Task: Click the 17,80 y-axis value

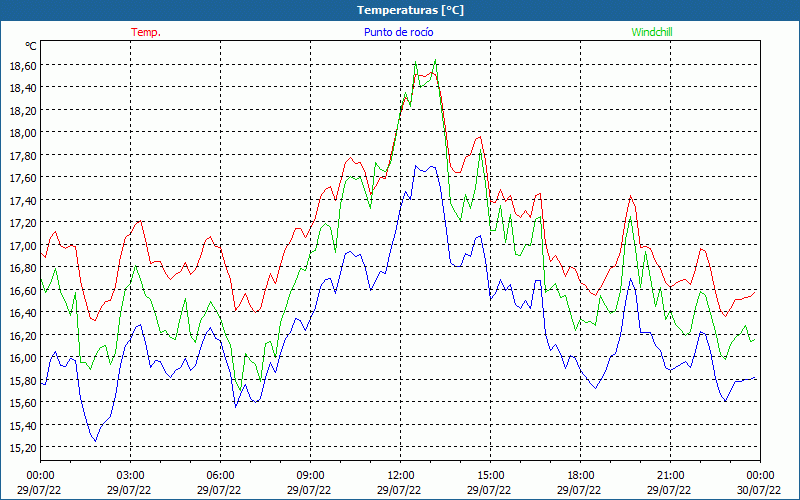Action: coord(23,155)
